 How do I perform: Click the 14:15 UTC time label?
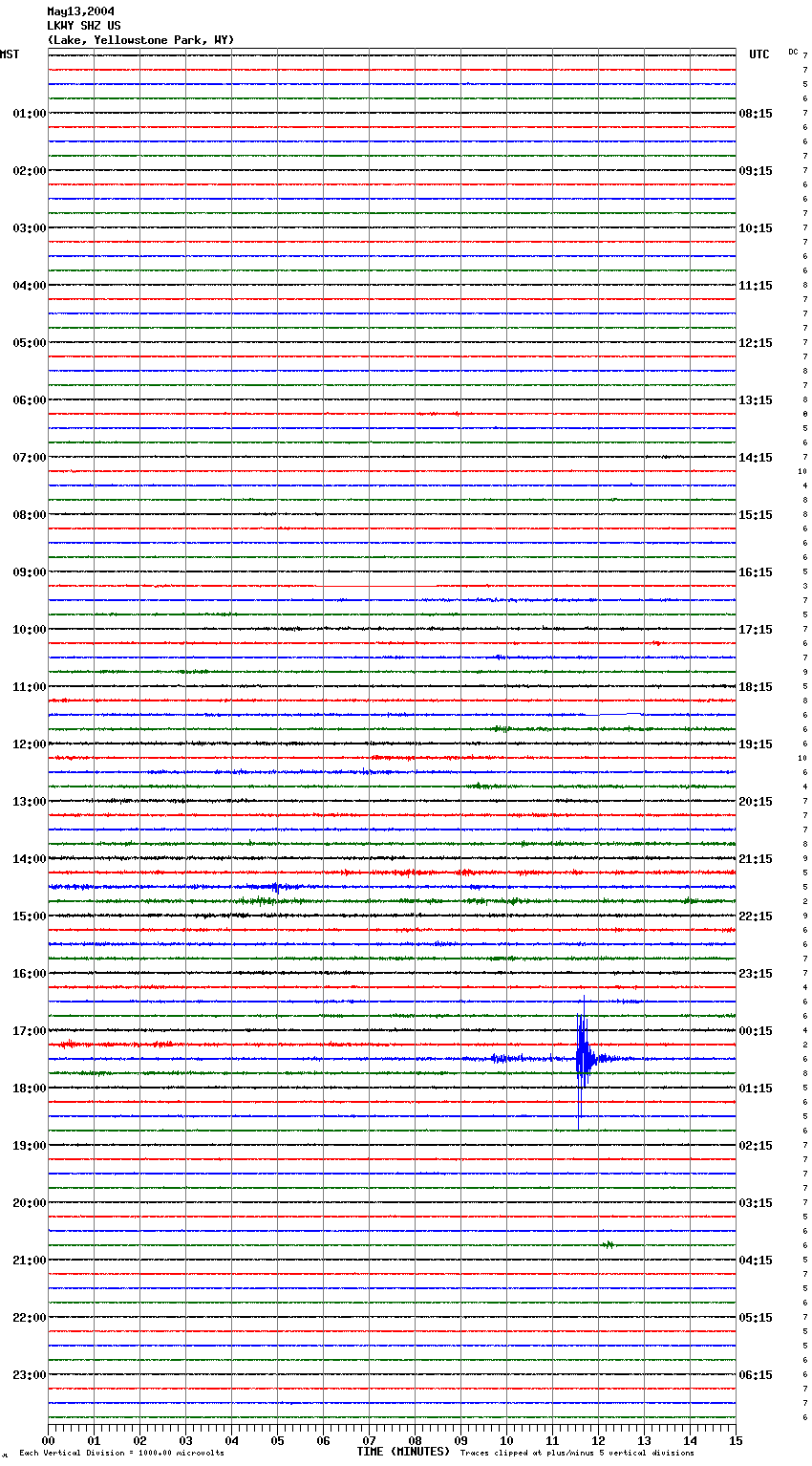tap(756, 458)
